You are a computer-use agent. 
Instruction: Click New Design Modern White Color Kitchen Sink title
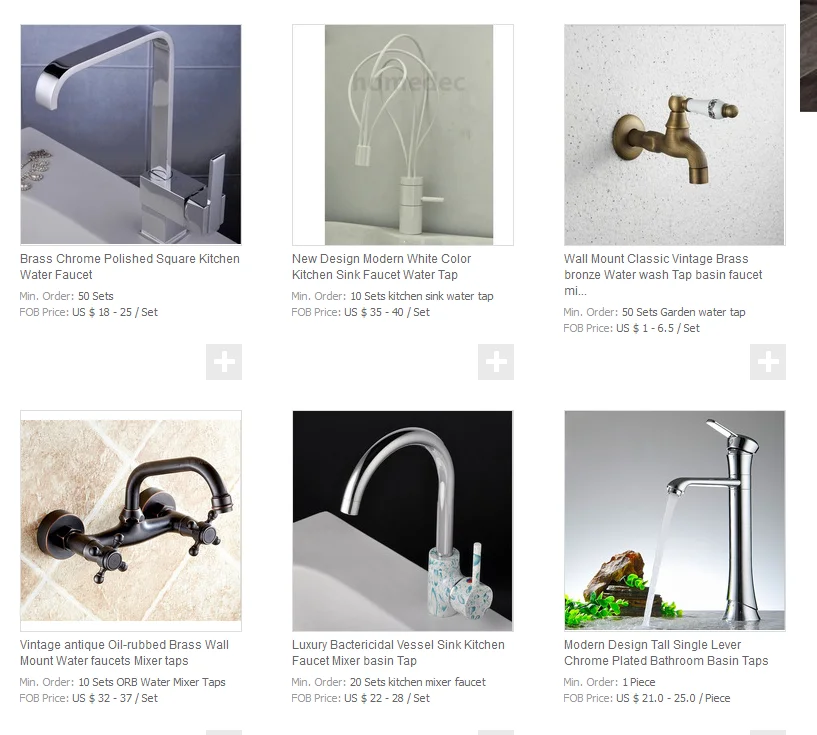[x=381, y=267]
